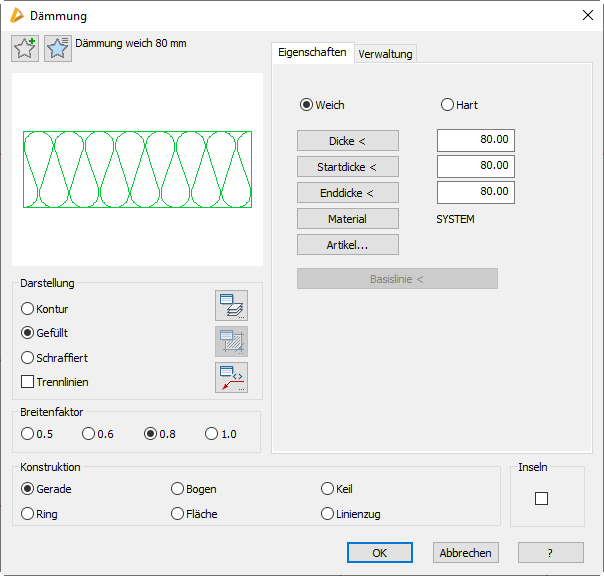Enable the Trennlinien checkbox
This screenshot has height=576, width=604.
point(28,382)
